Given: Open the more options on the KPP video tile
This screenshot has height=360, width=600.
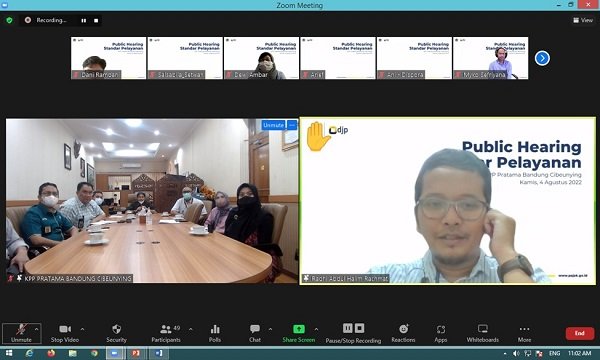Looking at the screenshot, I should coord(292,125).
